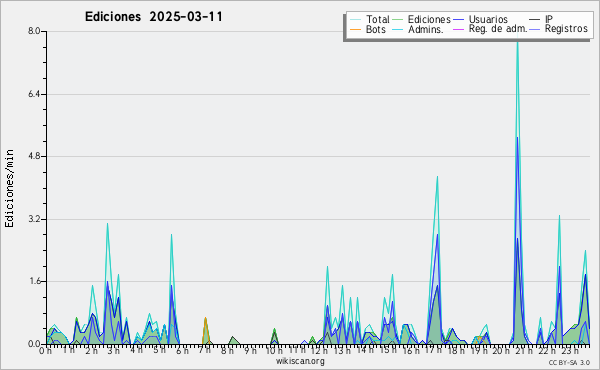600x370 pixels.
Task: Click the 10 h x-axis label
Action: 274,350
